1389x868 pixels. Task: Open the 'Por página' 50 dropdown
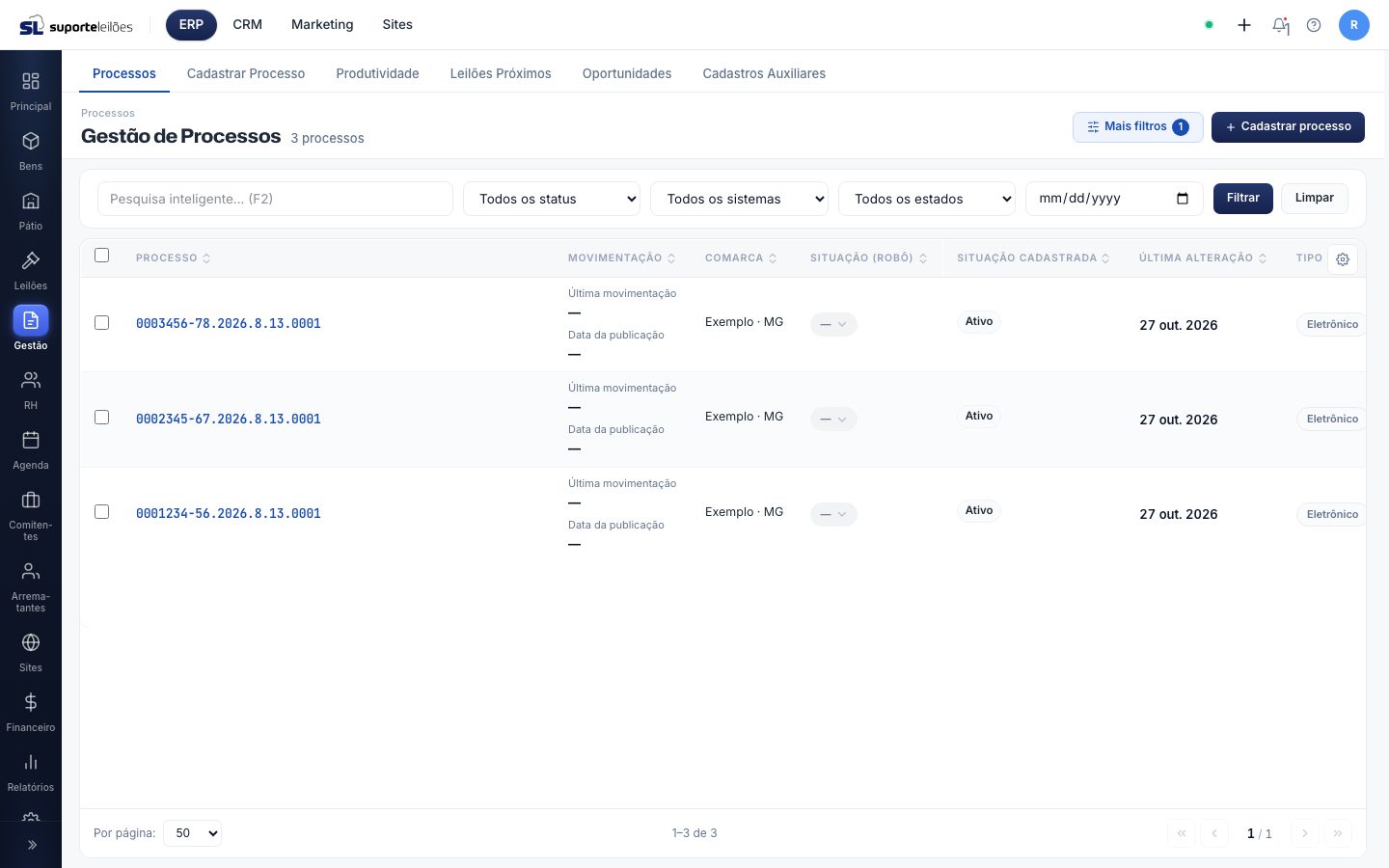192,833
